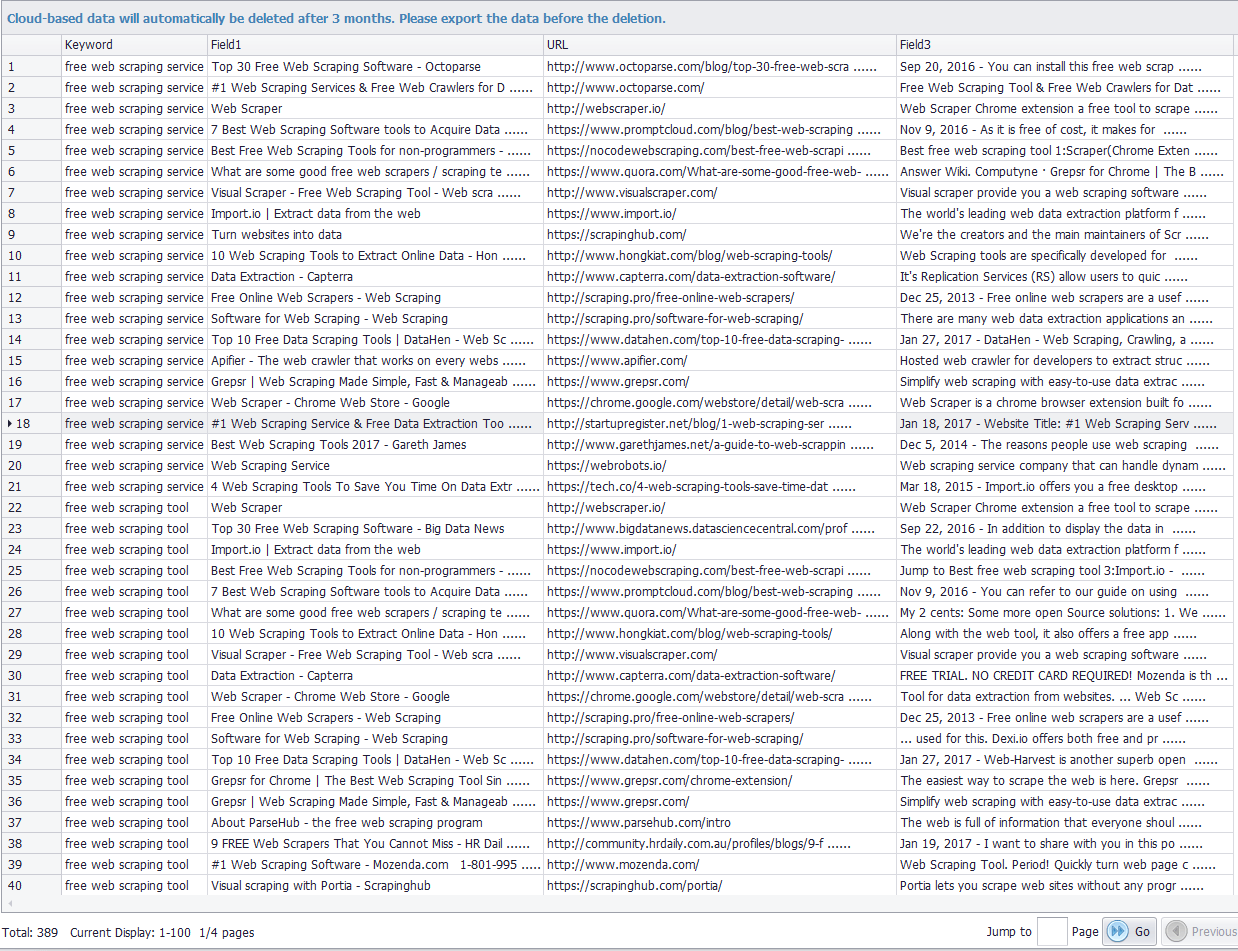The image size is (1238, 951).
Task: Click datahen URL cell in row 14
Action: tap(720, 340)
